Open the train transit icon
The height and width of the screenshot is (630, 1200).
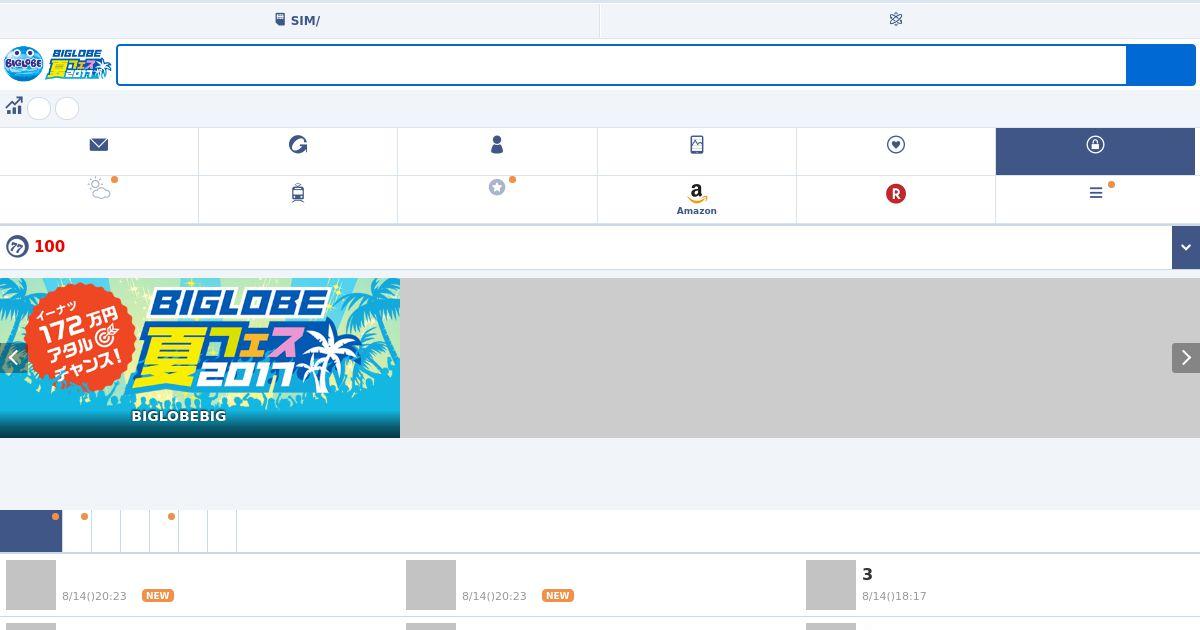298,194
